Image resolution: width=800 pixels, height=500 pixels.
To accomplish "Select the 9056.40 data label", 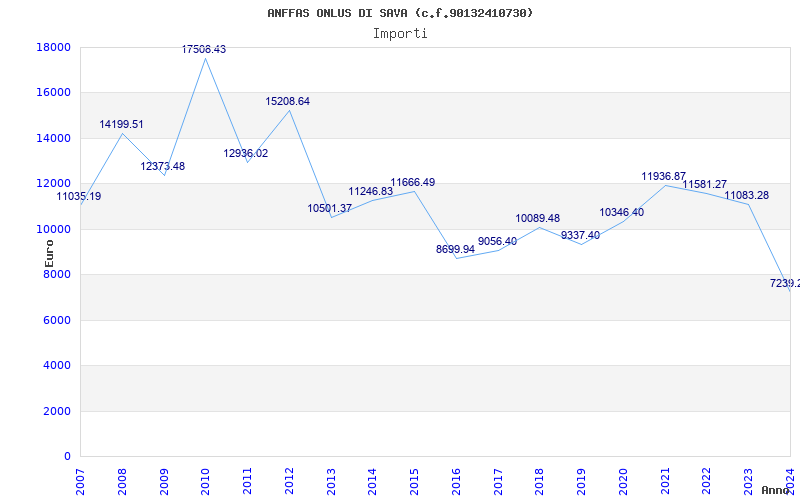I will click(497, 241).
